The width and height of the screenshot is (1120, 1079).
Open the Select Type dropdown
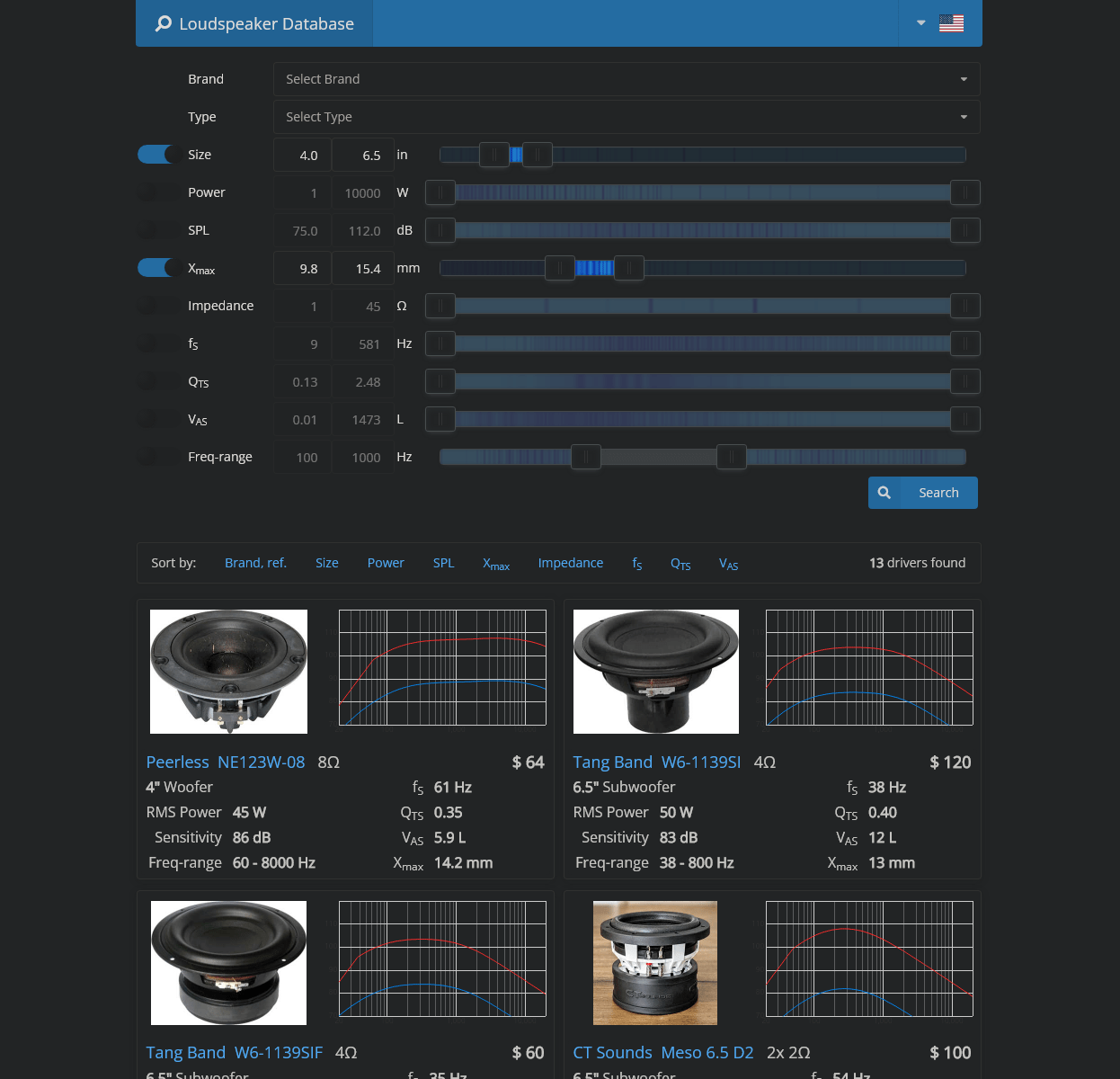click(x=627, y=117)
